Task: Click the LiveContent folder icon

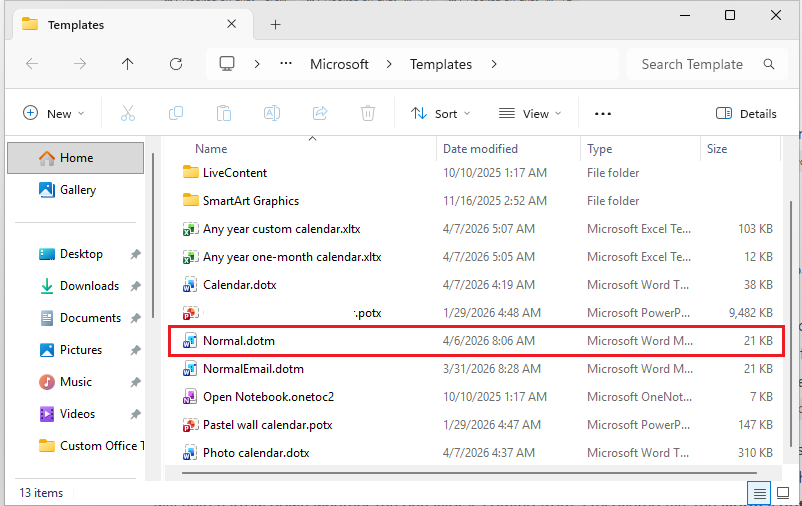Action: point(191,172)
